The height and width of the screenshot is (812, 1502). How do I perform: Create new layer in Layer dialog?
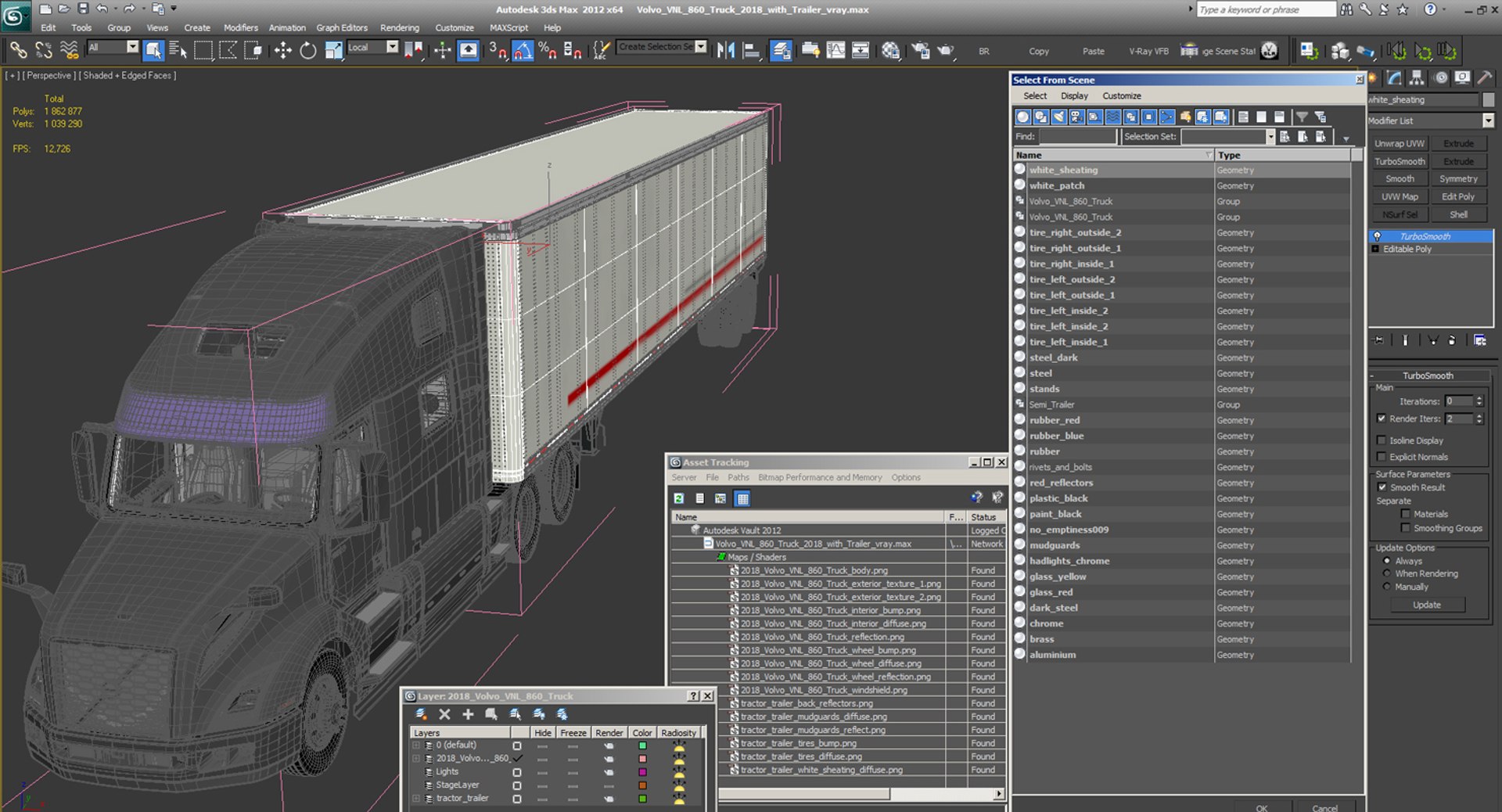(421, 714)
